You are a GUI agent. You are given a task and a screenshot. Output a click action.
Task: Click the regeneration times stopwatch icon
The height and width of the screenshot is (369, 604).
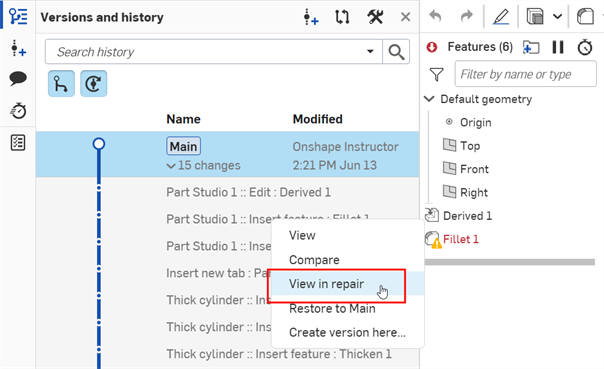pos(585,47)
